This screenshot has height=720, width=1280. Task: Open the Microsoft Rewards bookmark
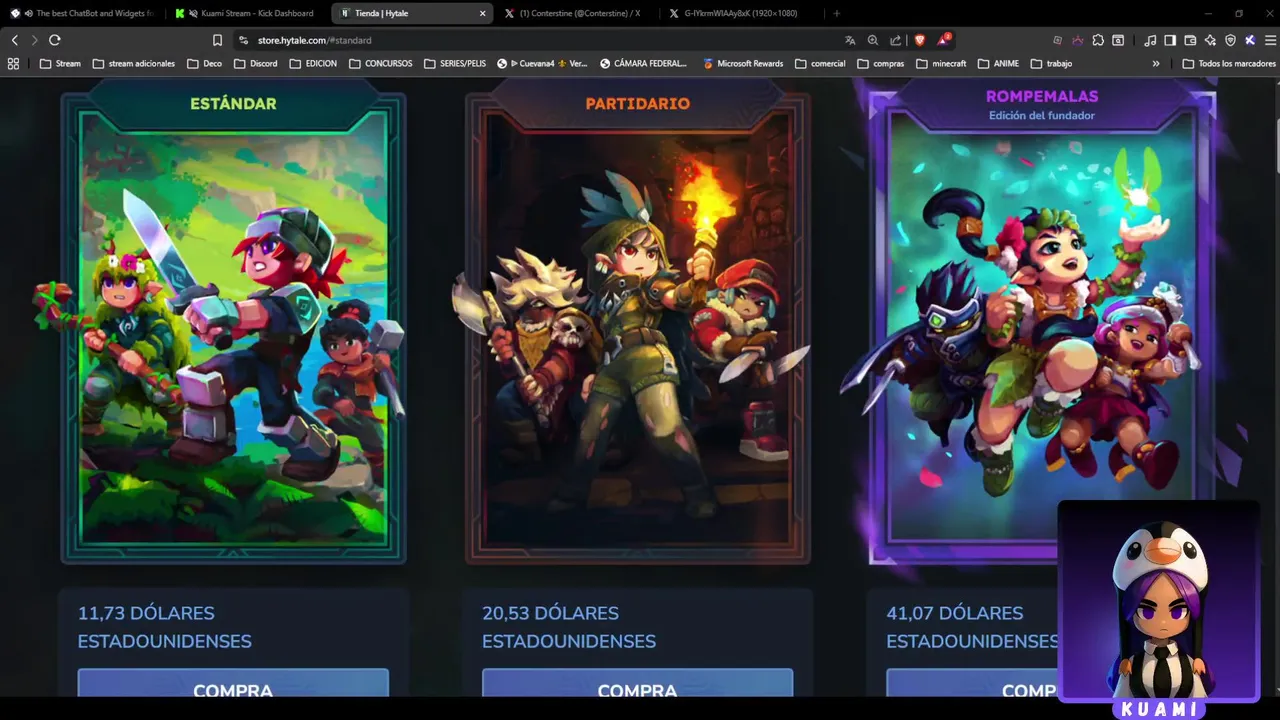pyautogui.click(x=743, y=63)
